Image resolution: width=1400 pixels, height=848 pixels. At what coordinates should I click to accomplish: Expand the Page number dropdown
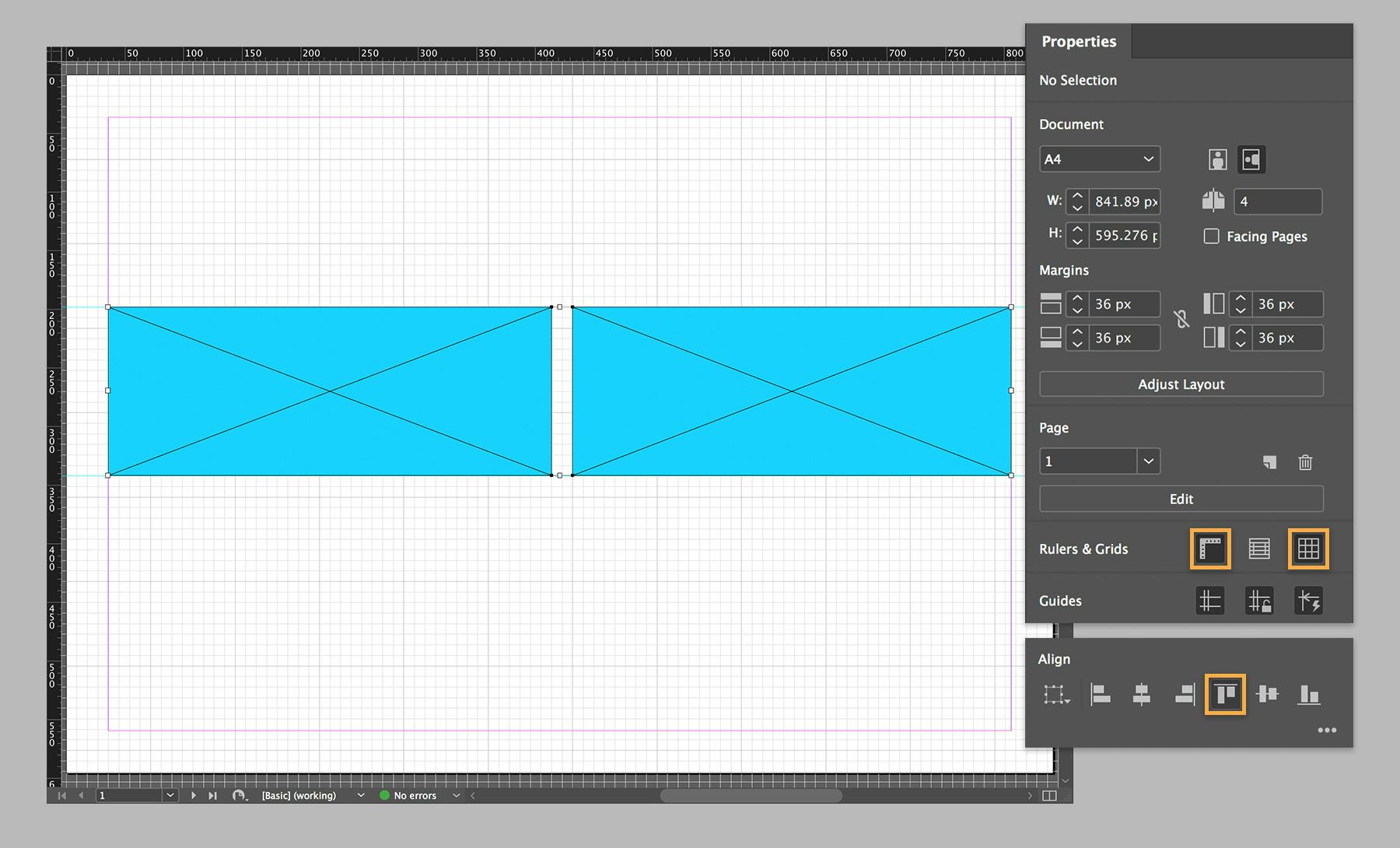pyautogui.click(x=1148, y=461)
